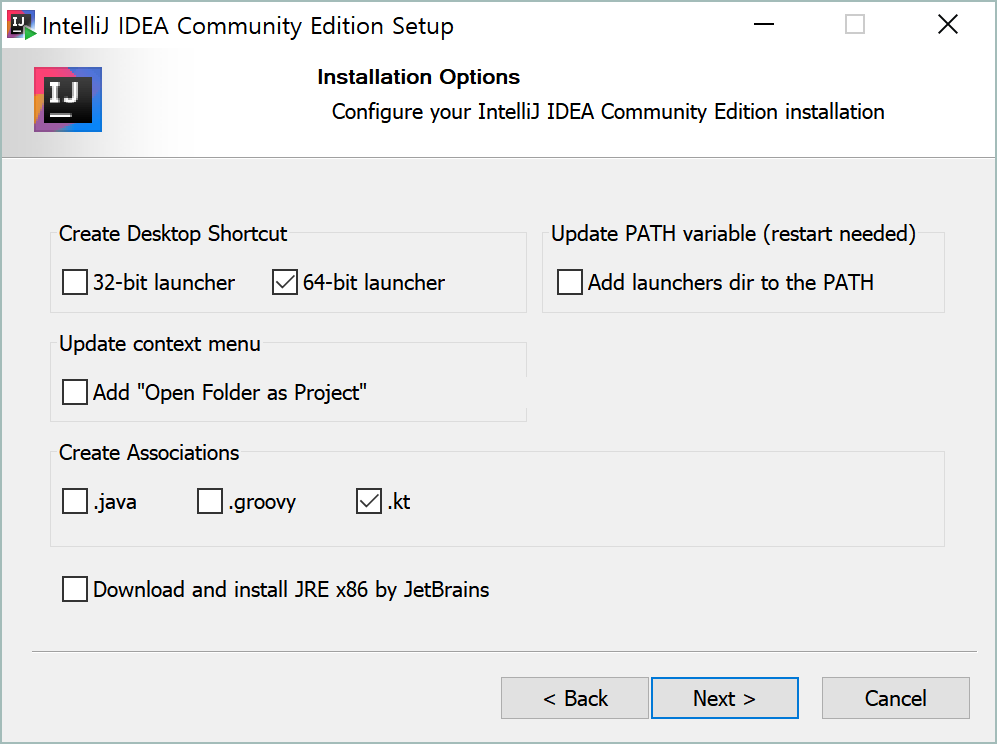Click the "Update PATH variable (restart needed)" label
This screenshot has width=997, height=744.
coord(733,234)
